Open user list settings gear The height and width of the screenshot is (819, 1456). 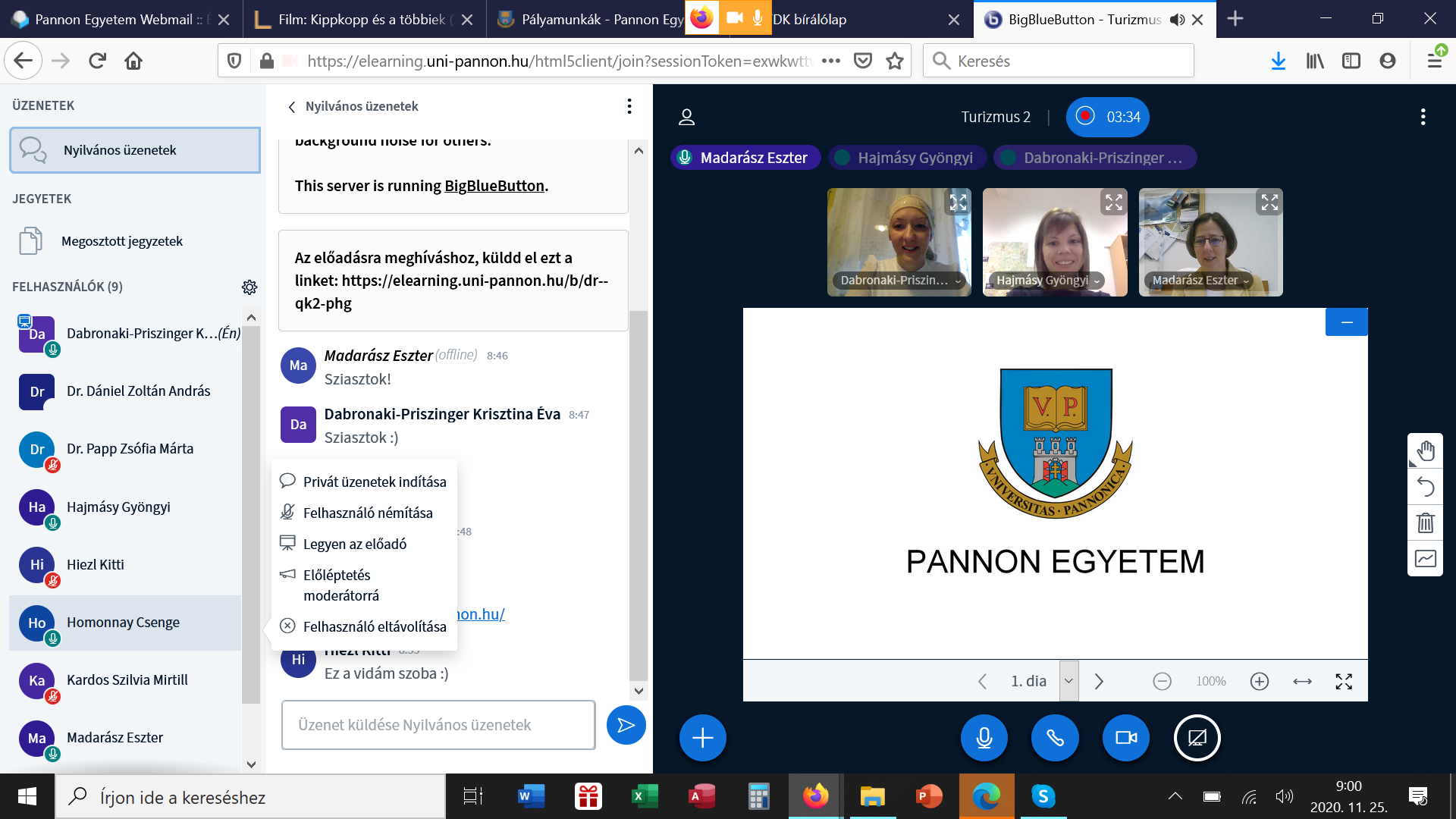(x=249, y=287)
